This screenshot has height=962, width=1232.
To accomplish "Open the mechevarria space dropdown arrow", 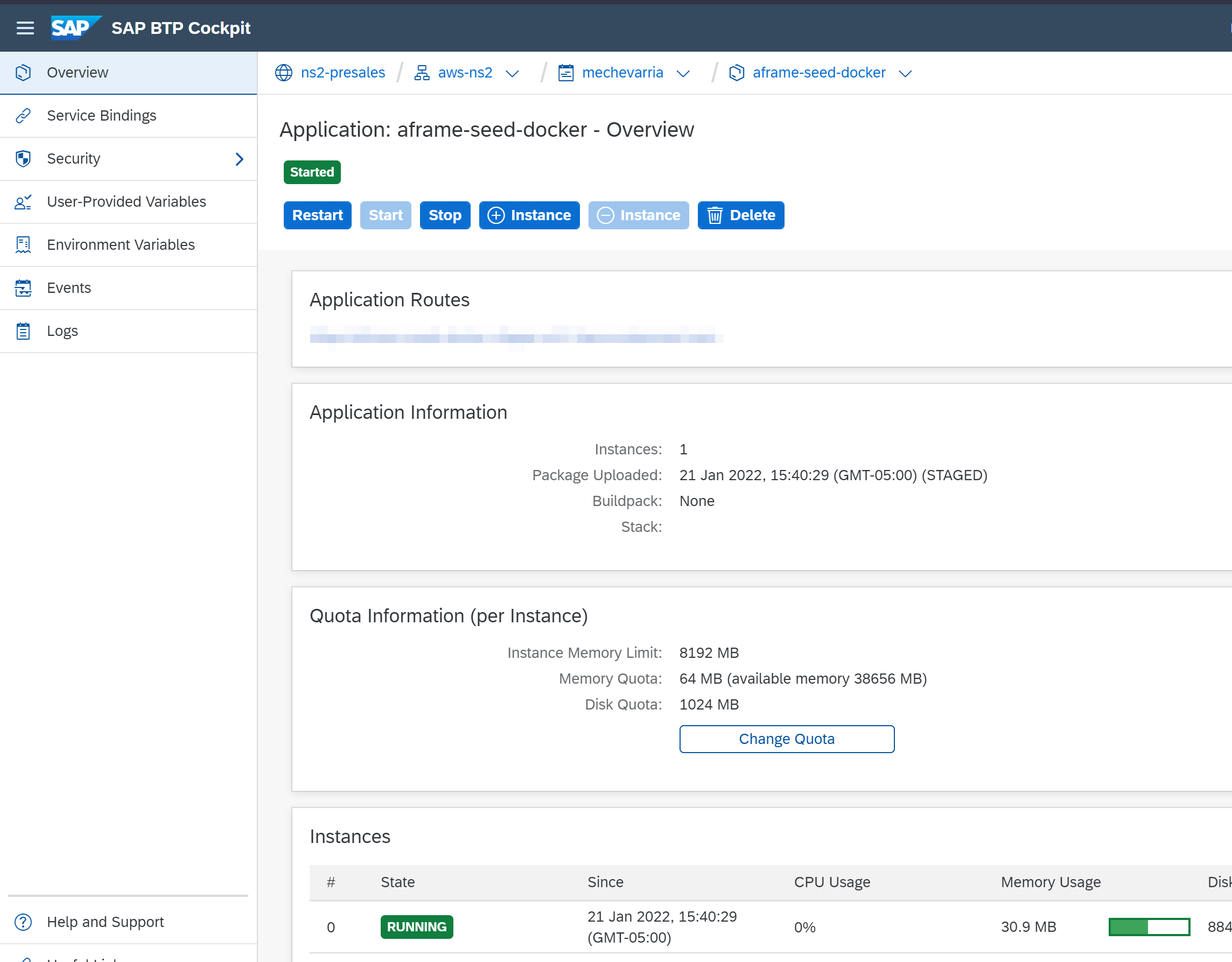I will [683, 74].
